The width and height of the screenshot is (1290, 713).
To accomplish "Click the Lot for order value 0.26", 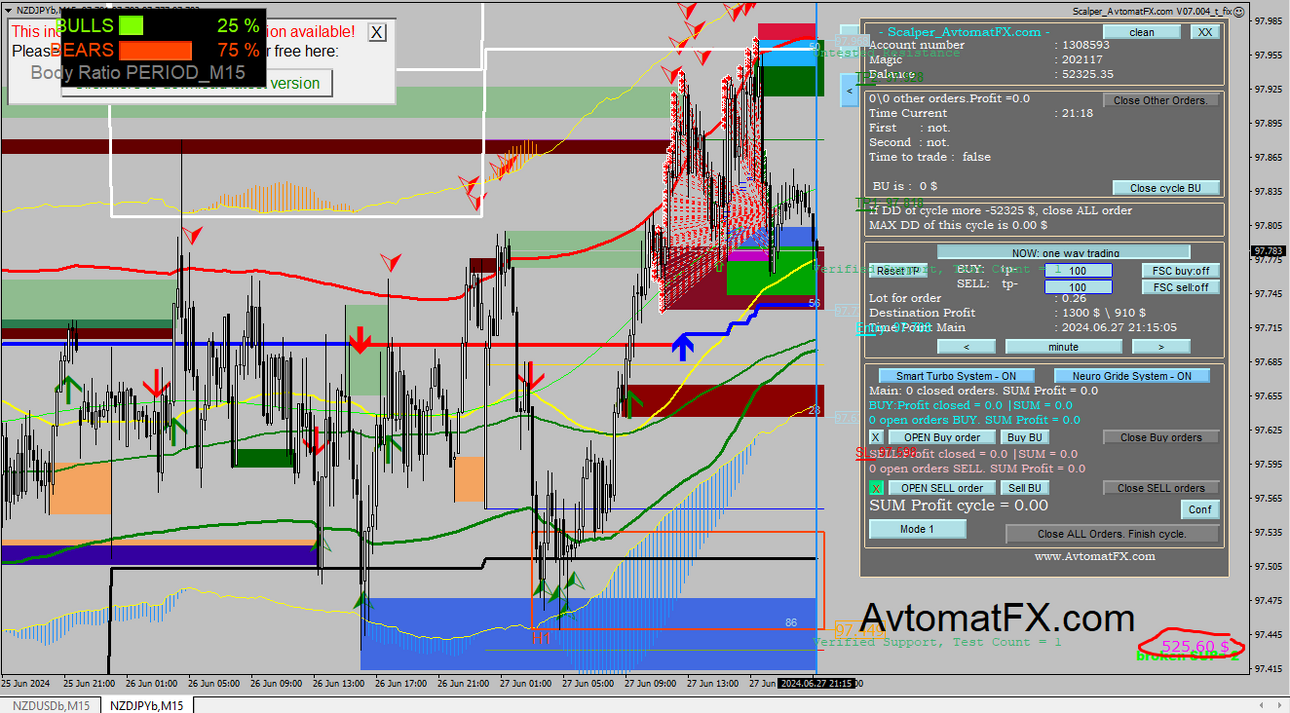I will coord(1073,298).
